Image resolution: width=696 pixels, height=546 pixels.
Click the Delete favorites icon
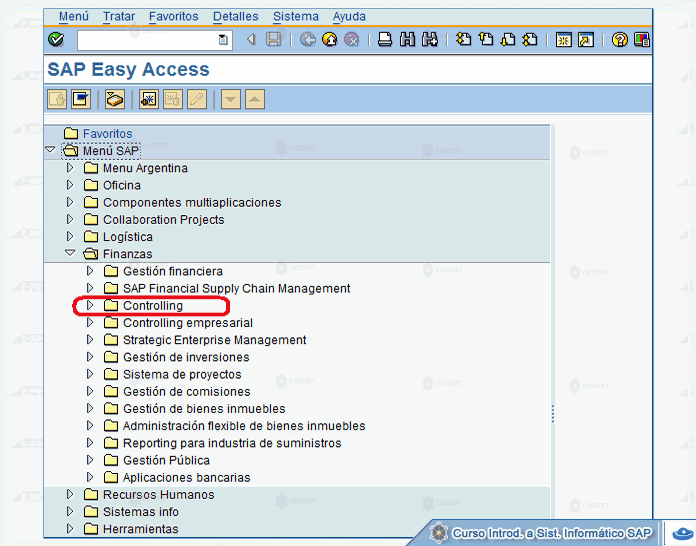[173, 99]
